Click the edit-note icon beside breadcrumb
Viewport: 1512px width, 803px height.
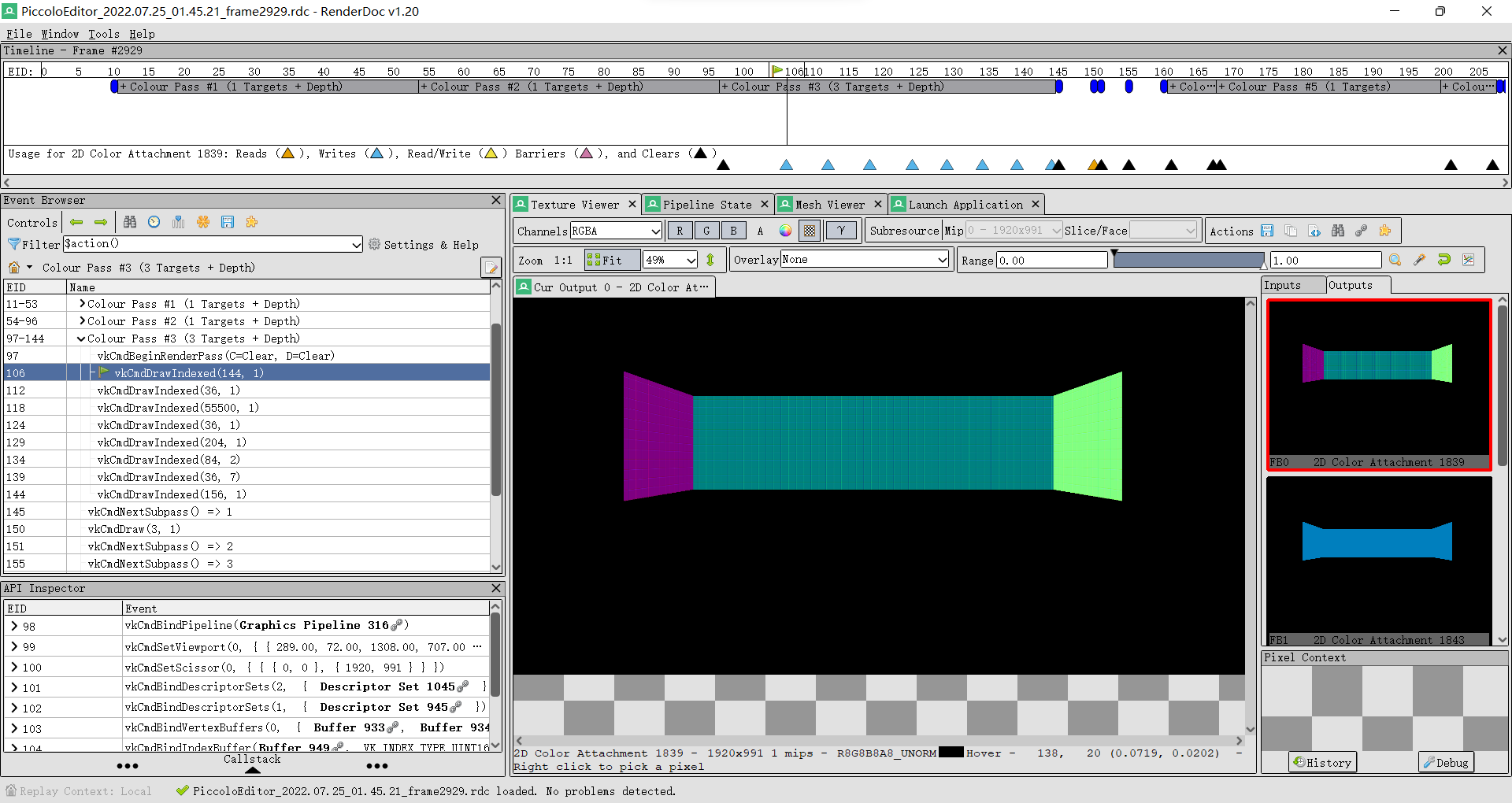[491, 268]
